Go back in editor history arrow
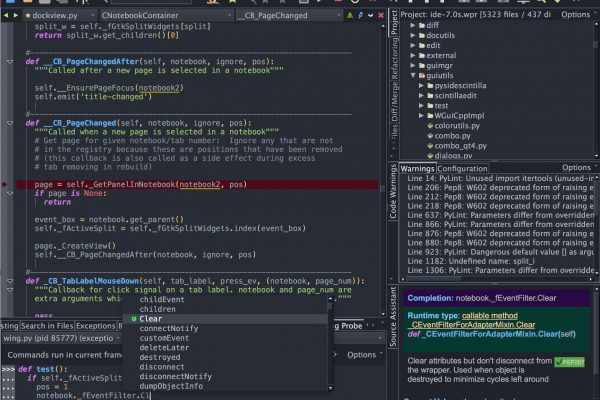This screenshot has height=400, width=600. (6, 15)
